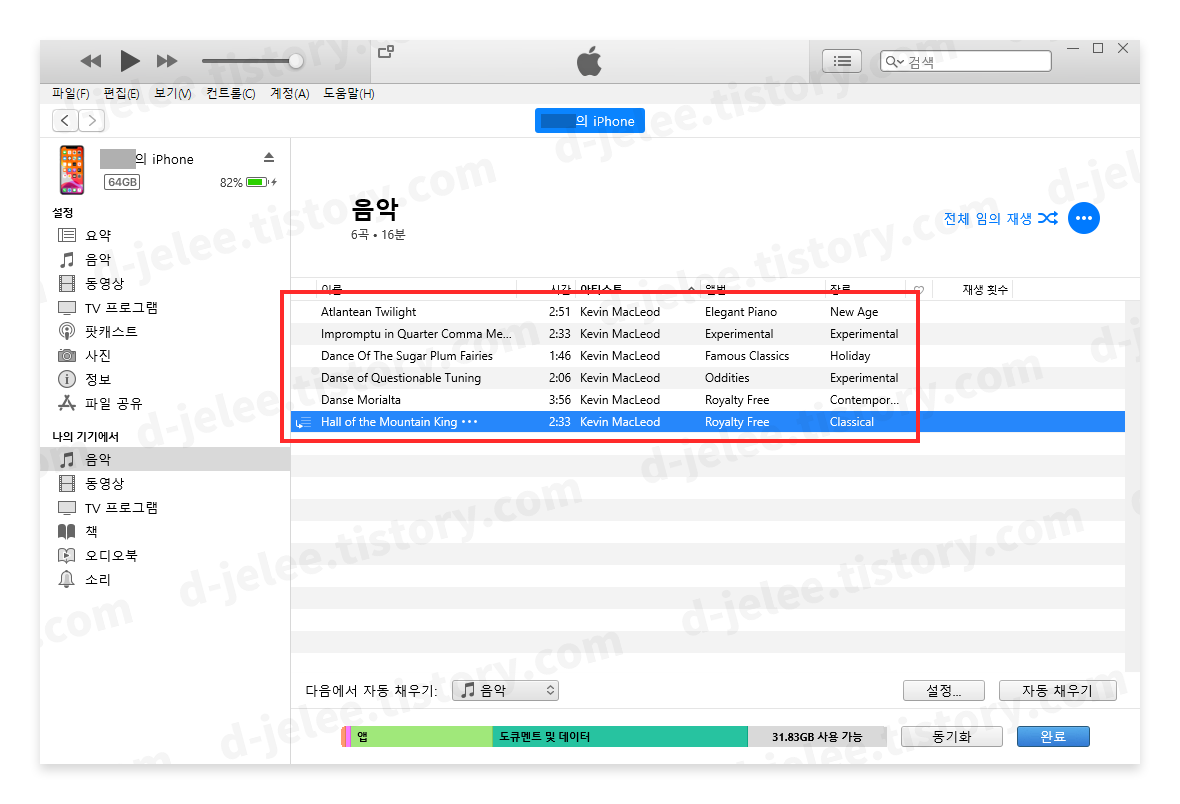Select 음악 under 나의 기기에서

pyautogui.click(x=165, y=459)
